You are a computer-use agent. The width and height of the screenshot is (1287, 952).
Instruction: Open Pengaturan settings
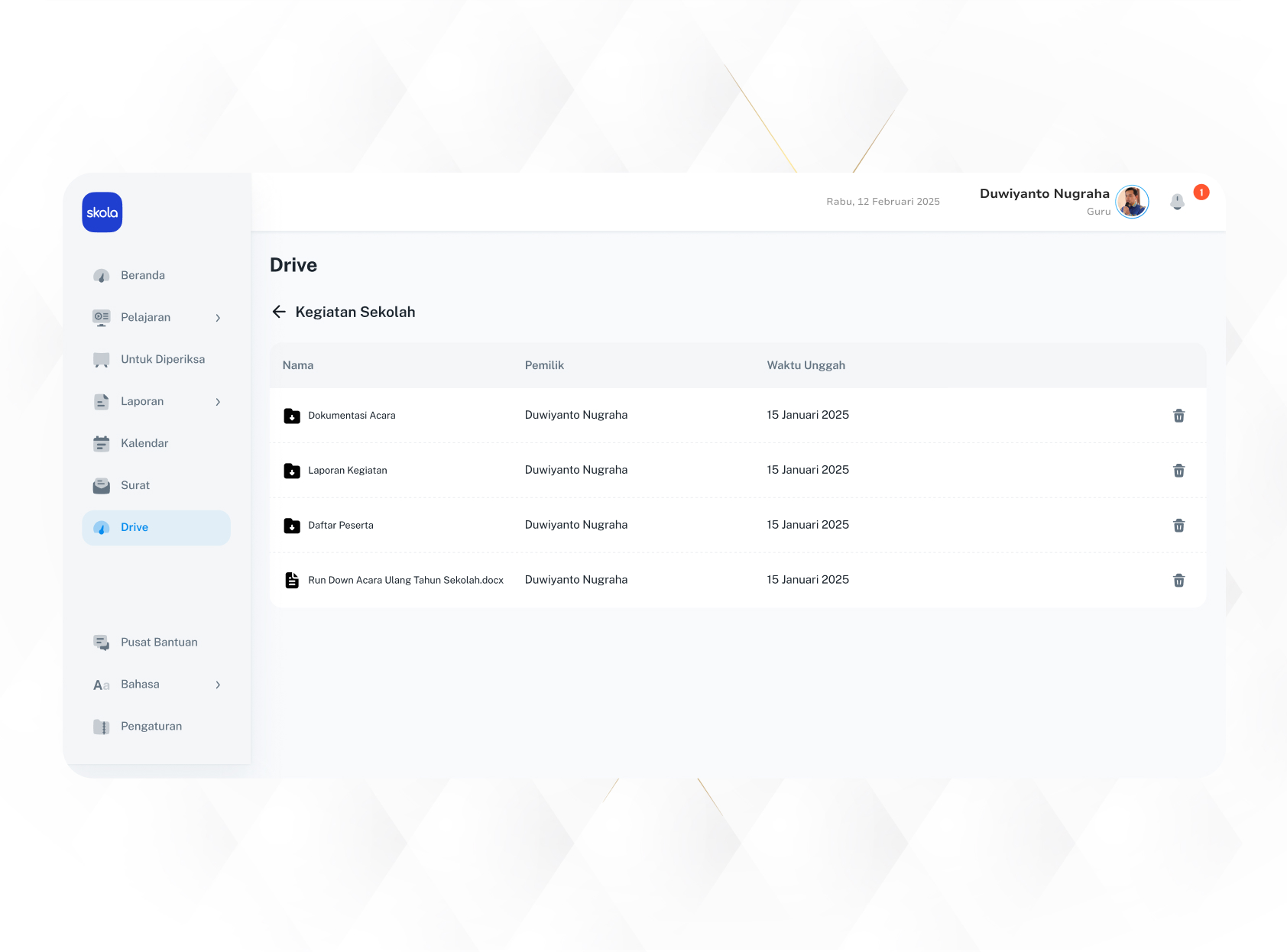pyautogui.click(x=151, y=726)
